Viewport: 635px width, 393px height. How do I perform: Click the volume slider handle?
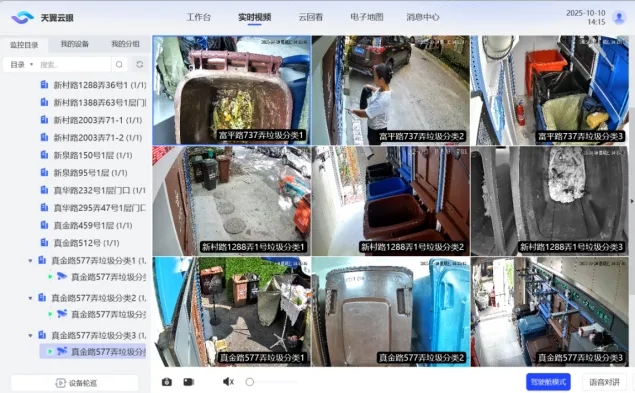(249, 382)
